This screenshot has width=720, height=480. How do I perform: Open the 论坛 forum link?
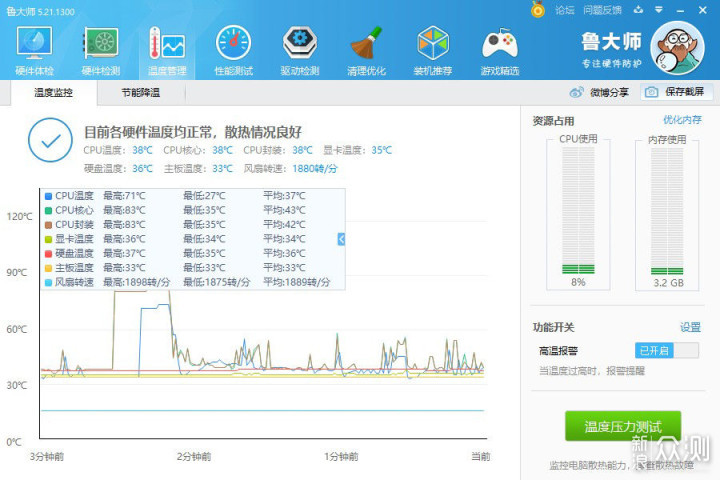tap(564, 10)
